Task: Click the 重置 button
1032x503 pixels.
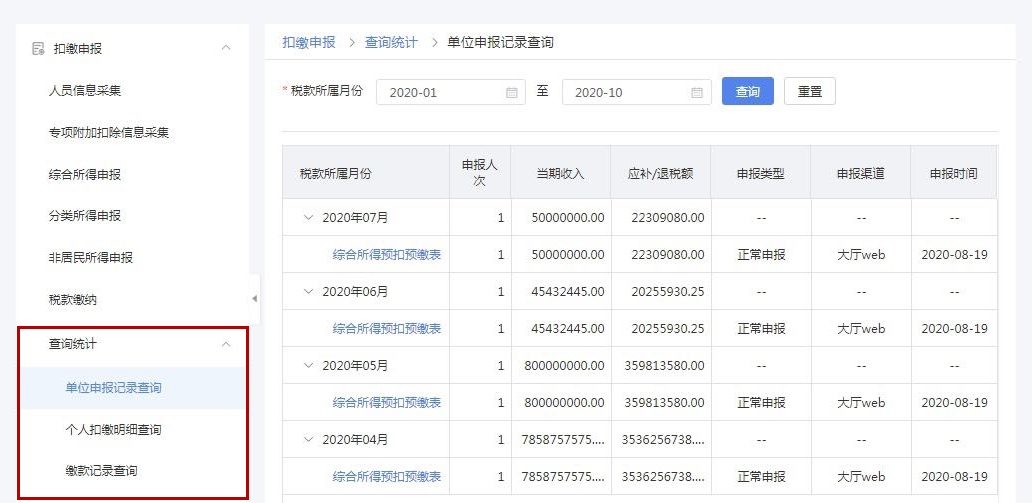Action: [x=810, y=92]
